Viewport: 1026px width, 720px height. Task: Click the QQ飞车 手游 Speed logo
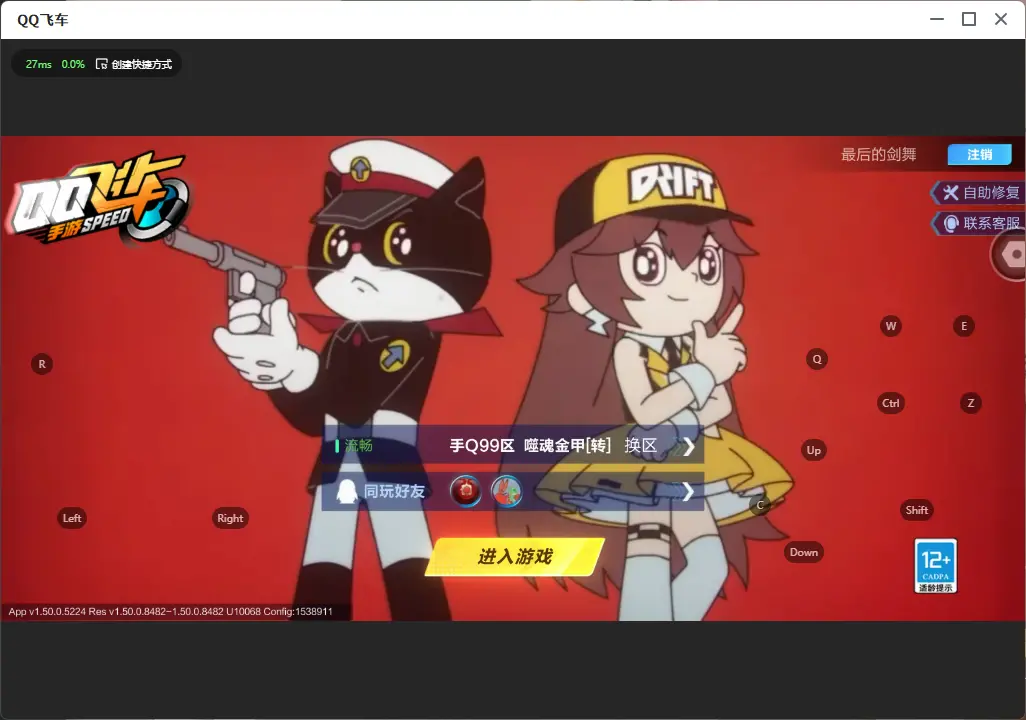click(98, 198)
